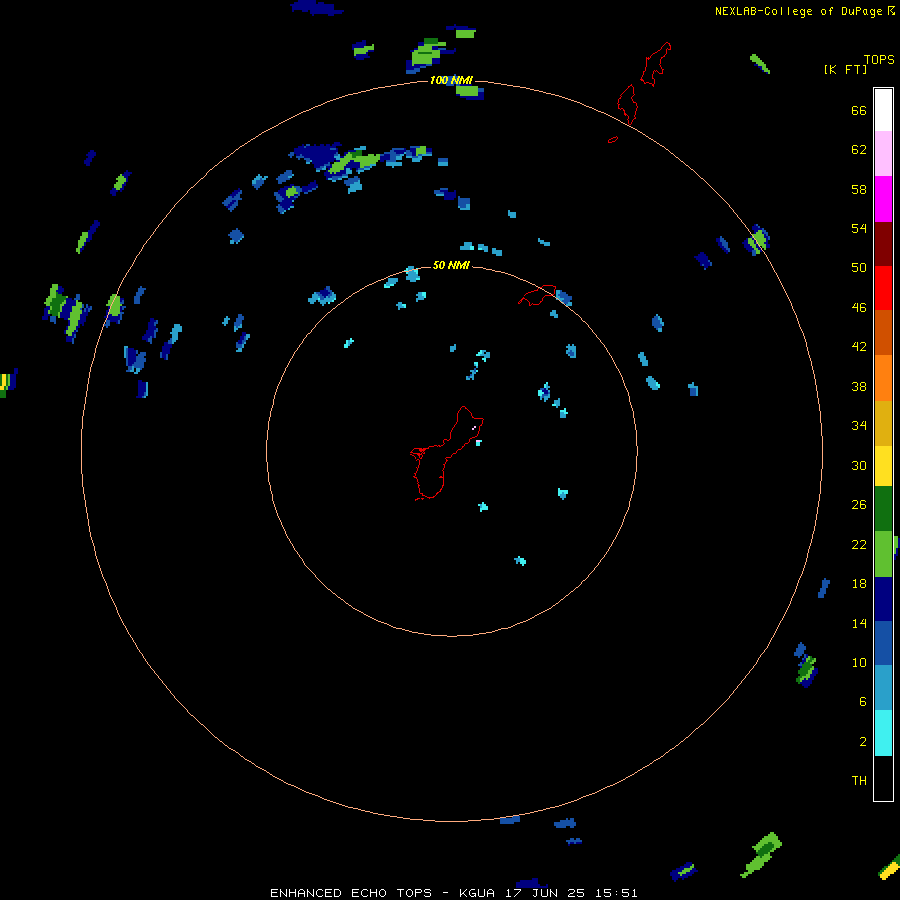
Task: Click the medium blue swatch near 10
Action: pos(883,643)
